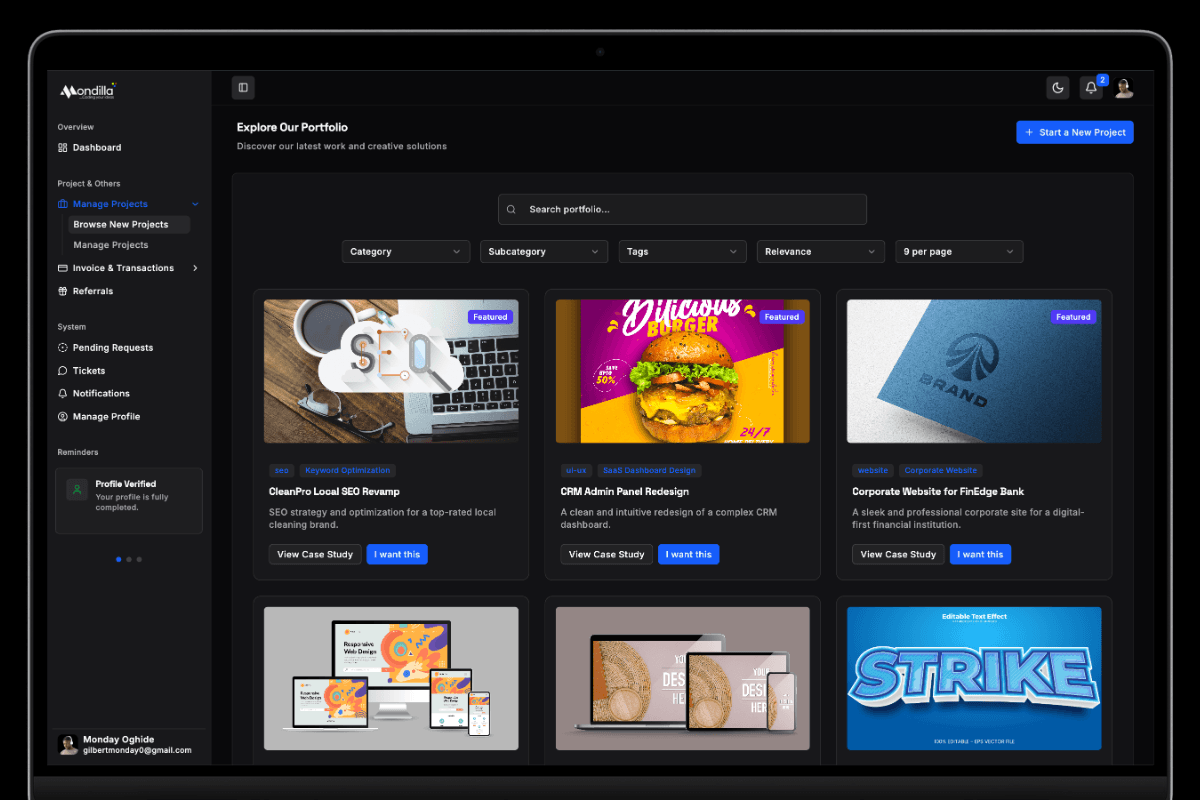This screenshot has width=1200, height=800.
Task: Go to Pending Requests
Action: point(113,348)
